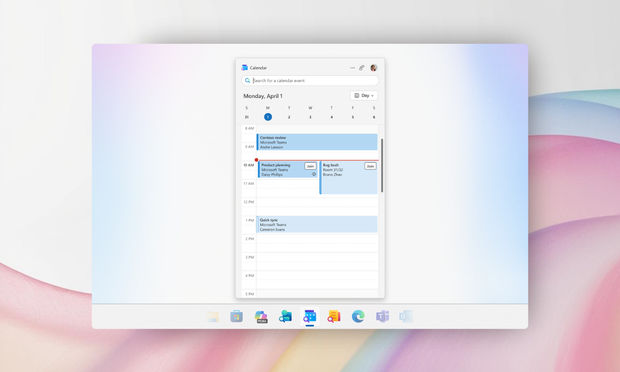Click the Calendar companion taskbar icon
The image size is (620, 372).
tap(310, 317)
